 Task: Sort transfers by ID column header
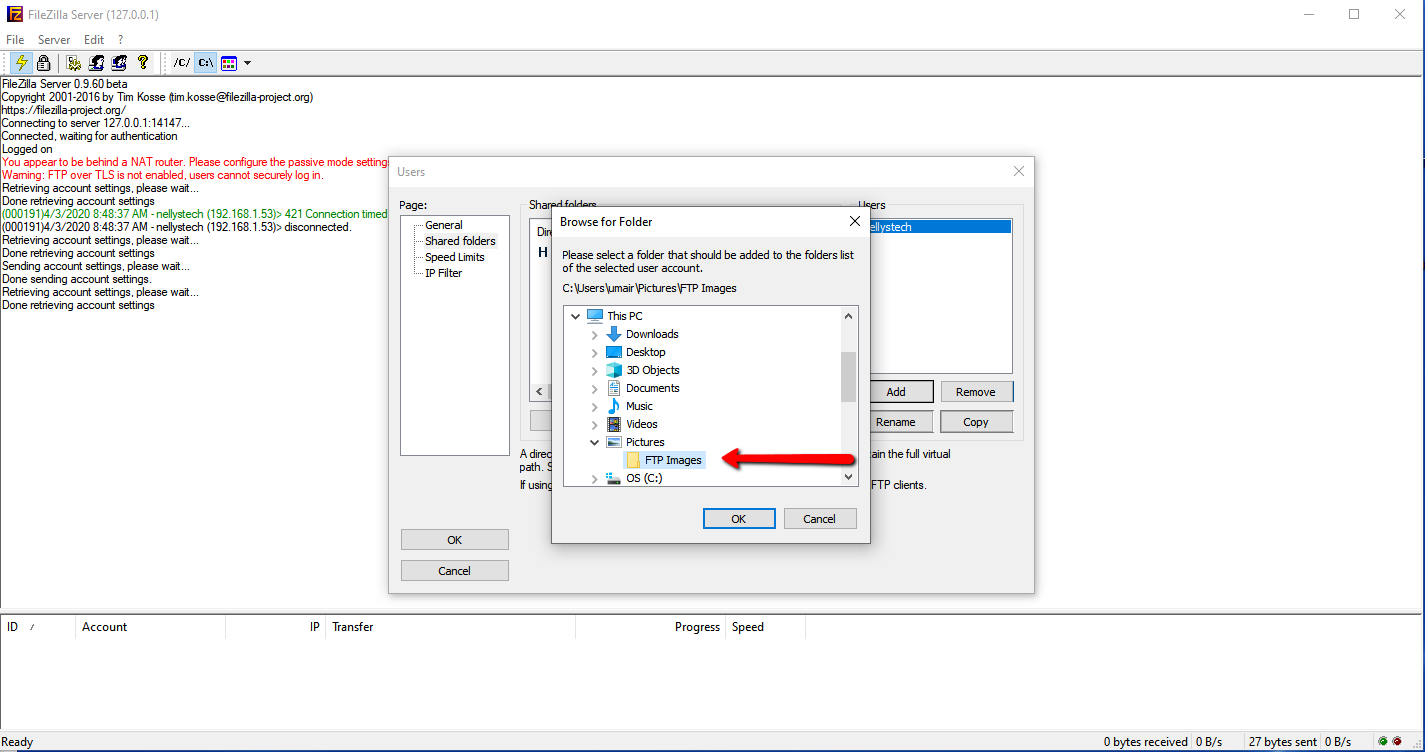pyautogui.click(x=38, y=627)
